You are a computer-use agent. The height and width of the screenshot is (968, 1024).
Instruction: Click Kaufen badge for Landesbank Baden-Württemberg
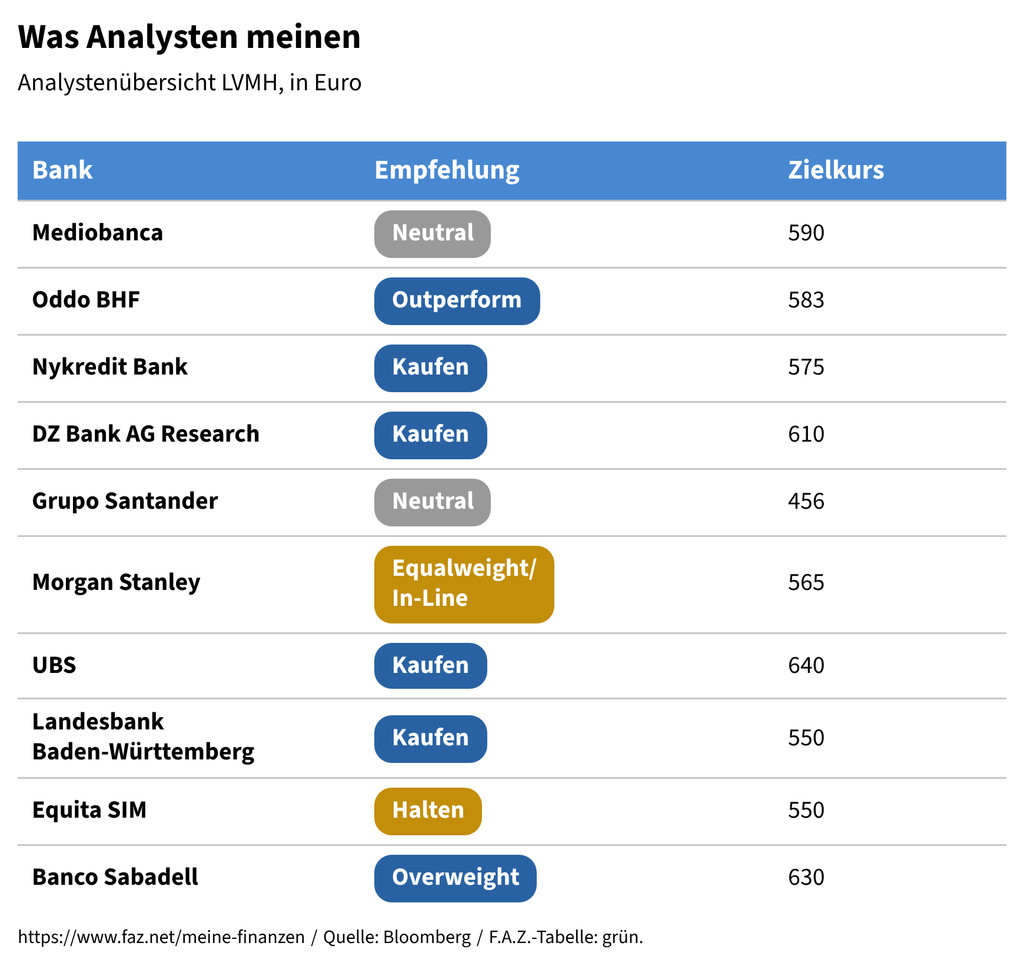tap(430, 738)
